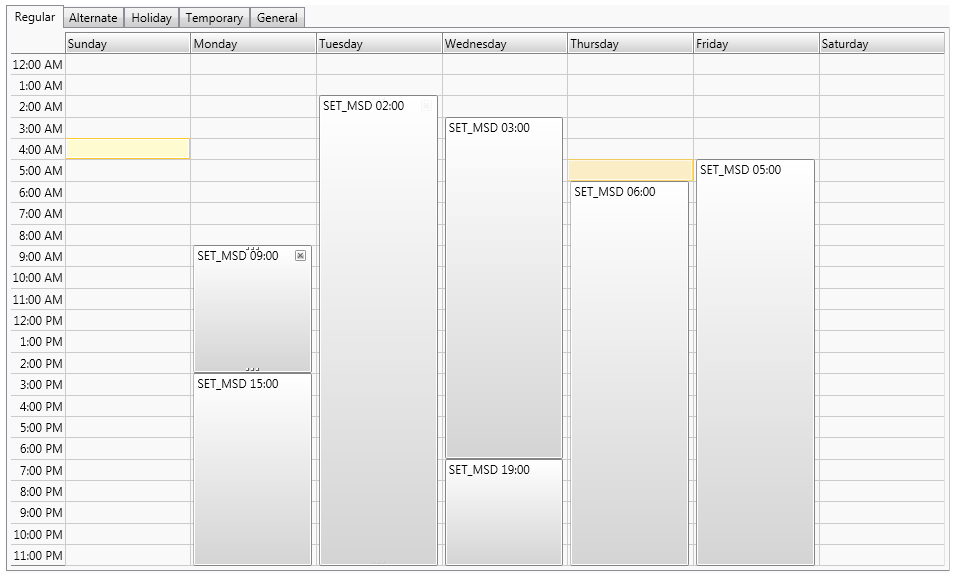Viewport: 958px width, 580px height.
Task: Click the Saturday column header
Action: click(x=881, y=44)
